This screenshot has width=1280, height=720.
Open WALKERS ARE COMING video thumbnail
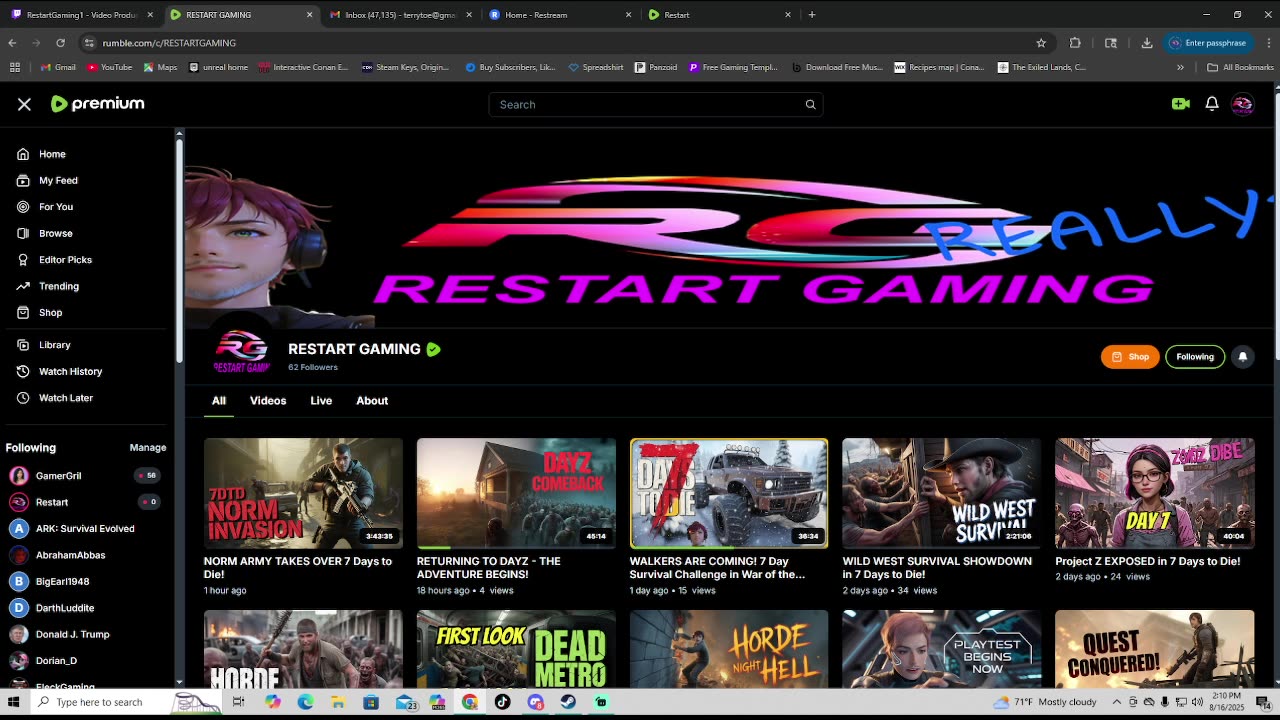click(729, 493)
